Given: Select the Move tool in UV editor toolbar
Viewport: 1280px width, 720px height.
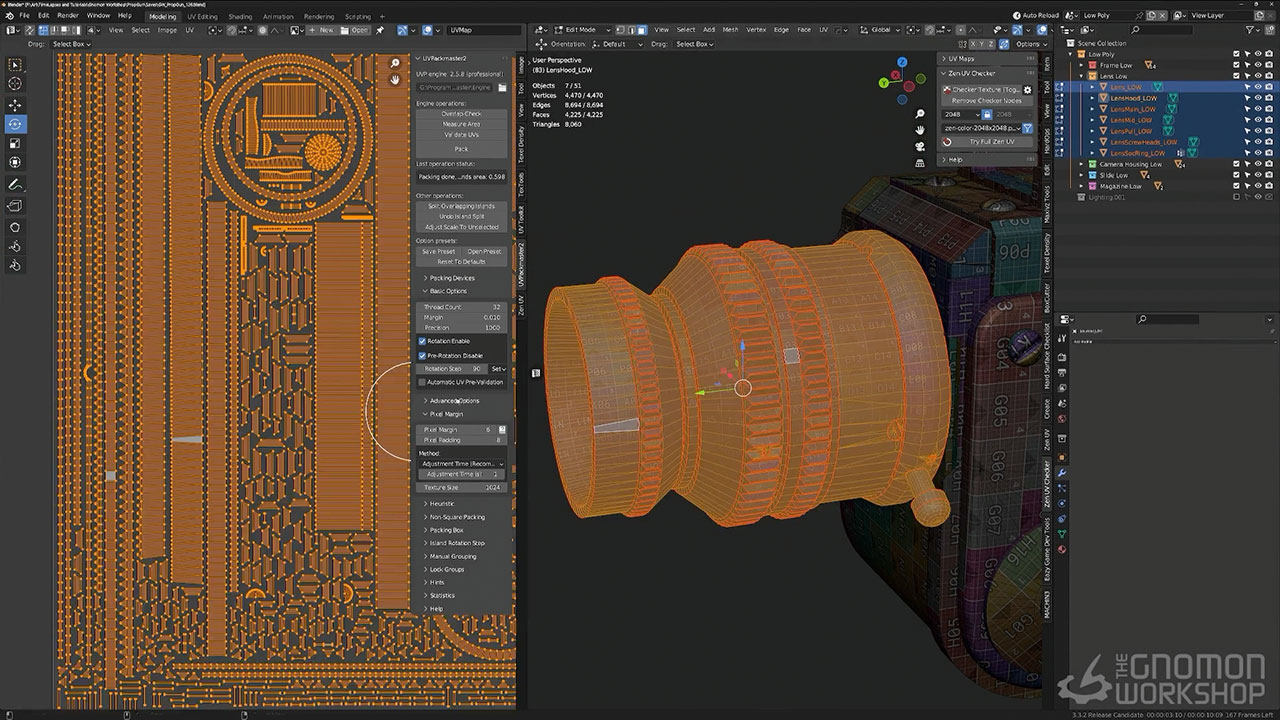Looking at the screenshot, I should coord(15,105).
